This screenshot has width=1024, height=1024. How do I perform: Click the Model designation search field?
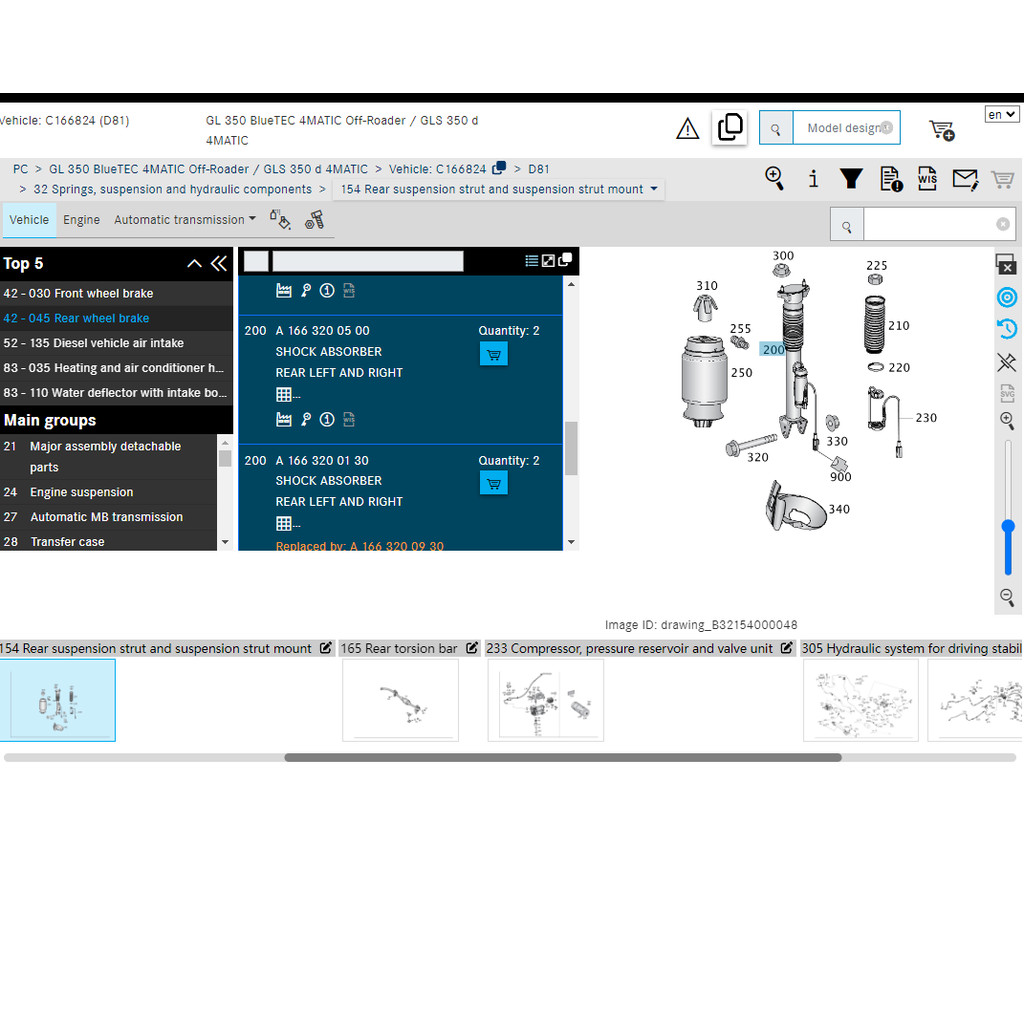point(846,128)
